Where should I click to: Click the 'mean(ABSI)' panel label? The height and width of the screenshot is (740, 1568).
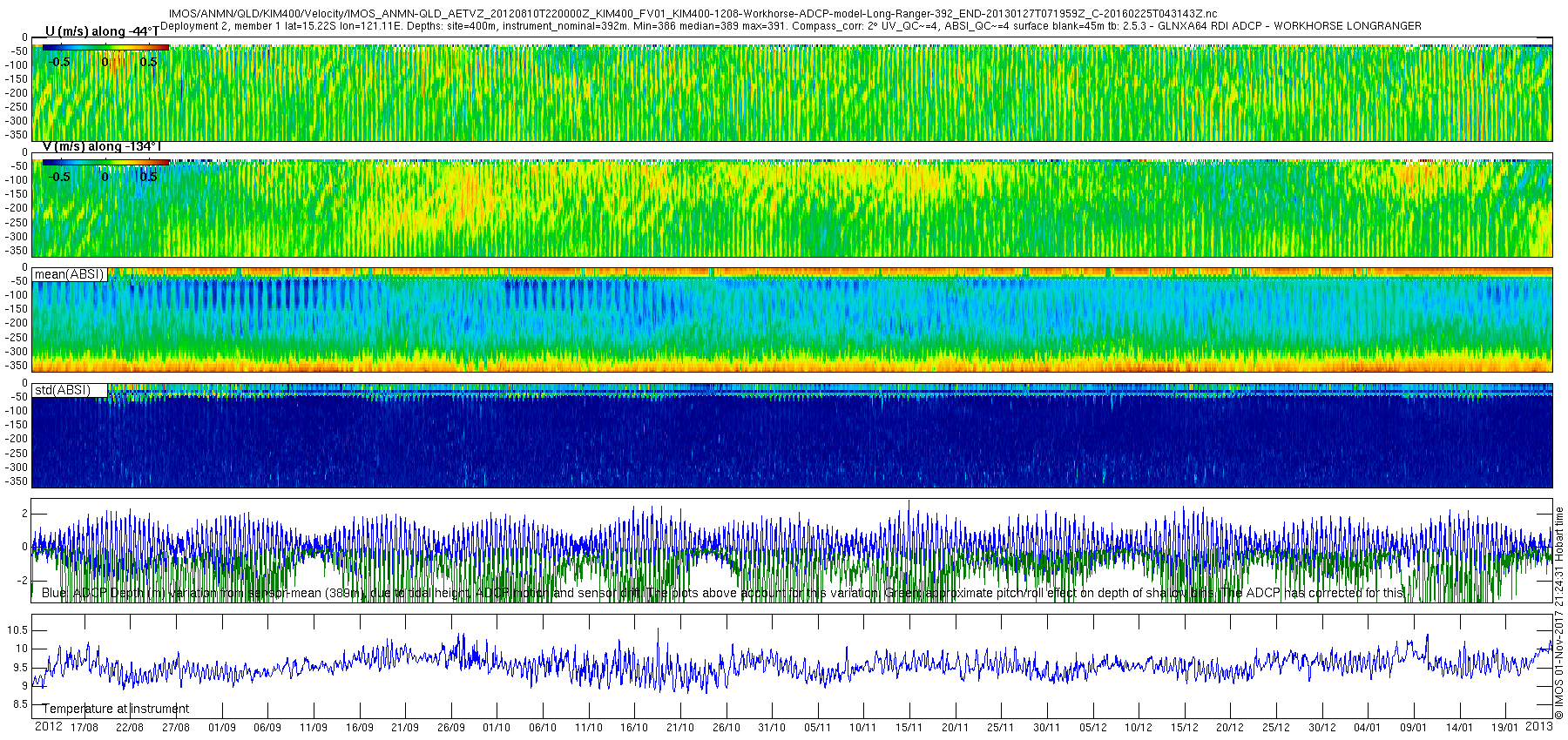pos(69,274)
